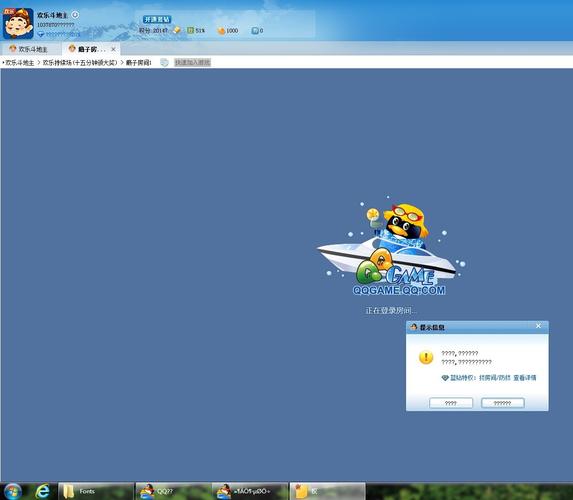Click the 欢乐斗地主 game avatar picture
This screenshot has height=500, width=573.
click(18, 23)
